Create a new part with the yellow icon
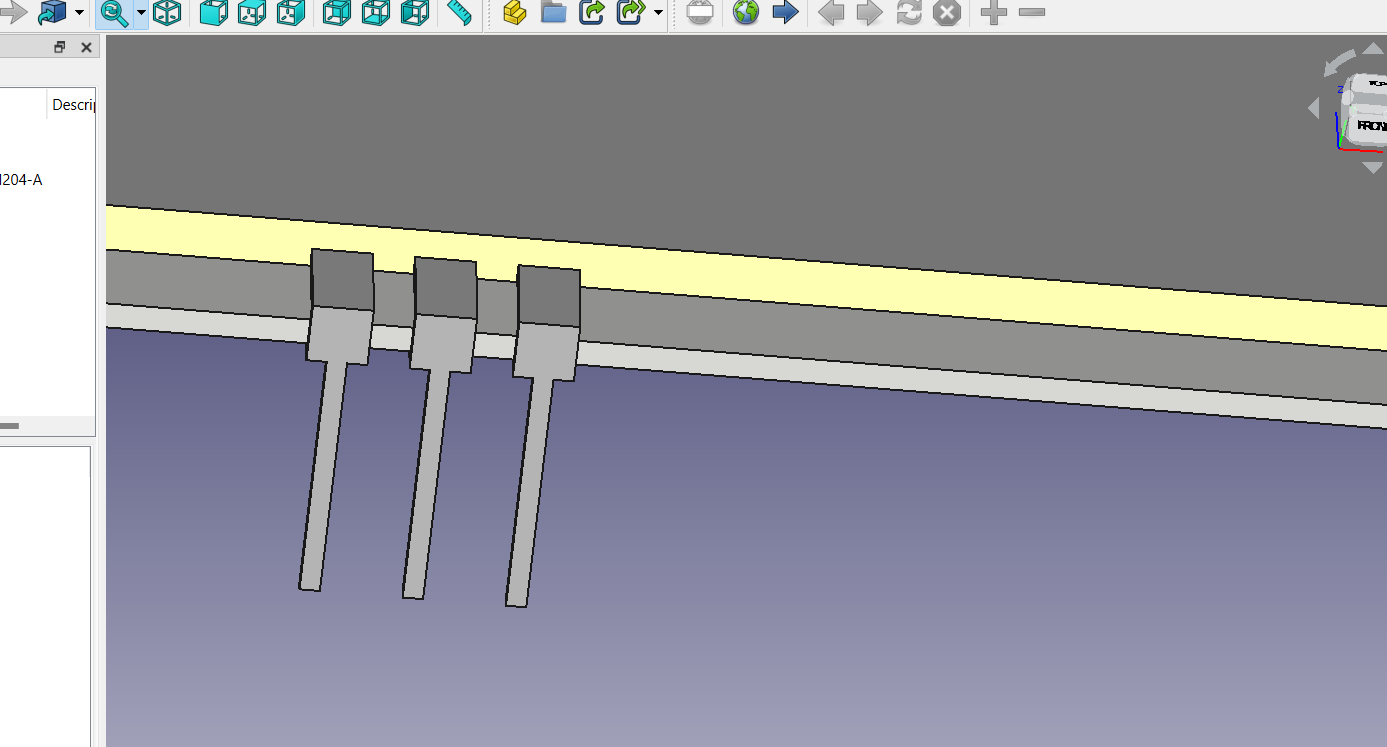Image resolution: width=1387 pixels, height=747 pixels. coord(515,13)
